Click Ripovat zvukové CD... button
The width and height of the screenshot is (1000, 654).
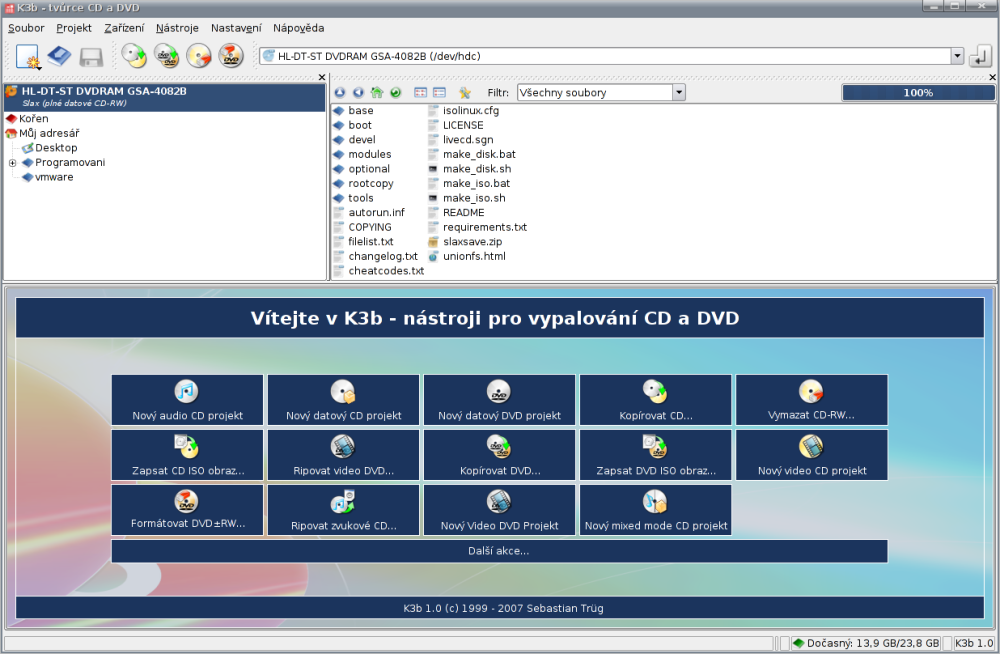(x=344, y=510)
